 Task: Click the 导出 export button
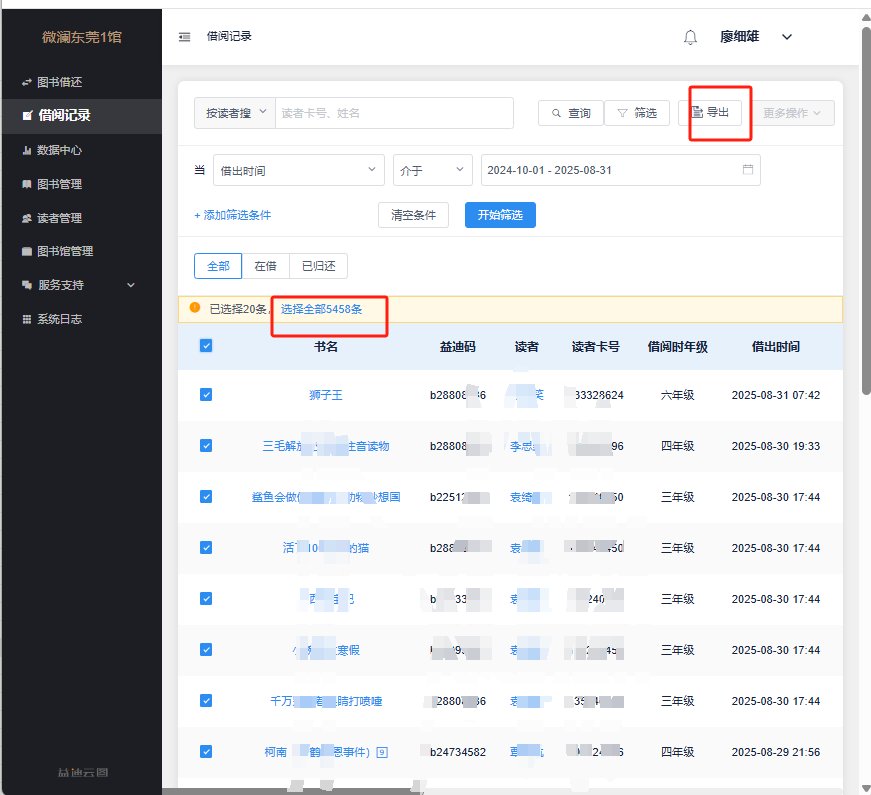714,113
